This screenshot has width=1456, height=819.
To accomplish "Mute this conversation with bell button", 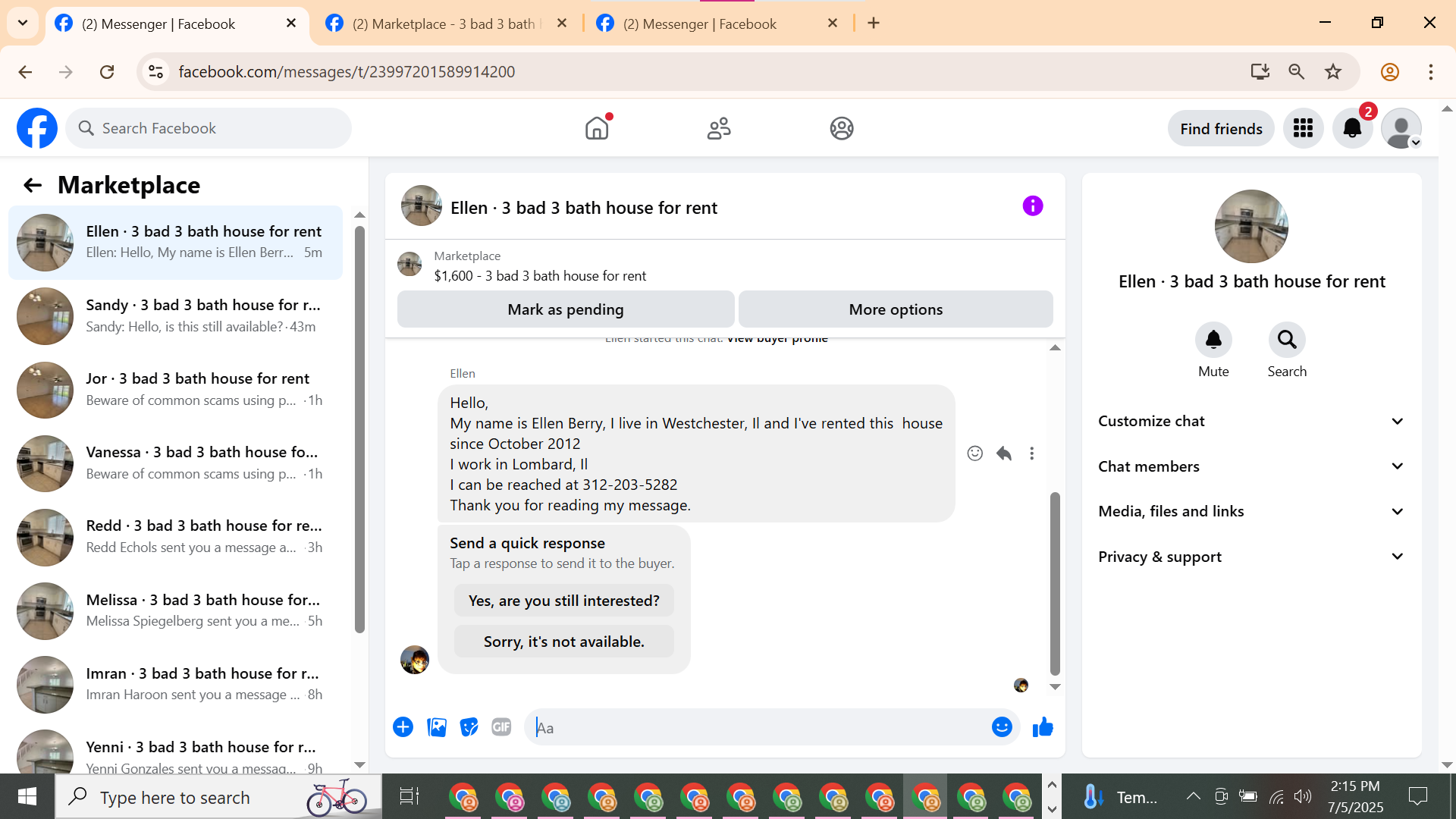I will coord(1213,340).
